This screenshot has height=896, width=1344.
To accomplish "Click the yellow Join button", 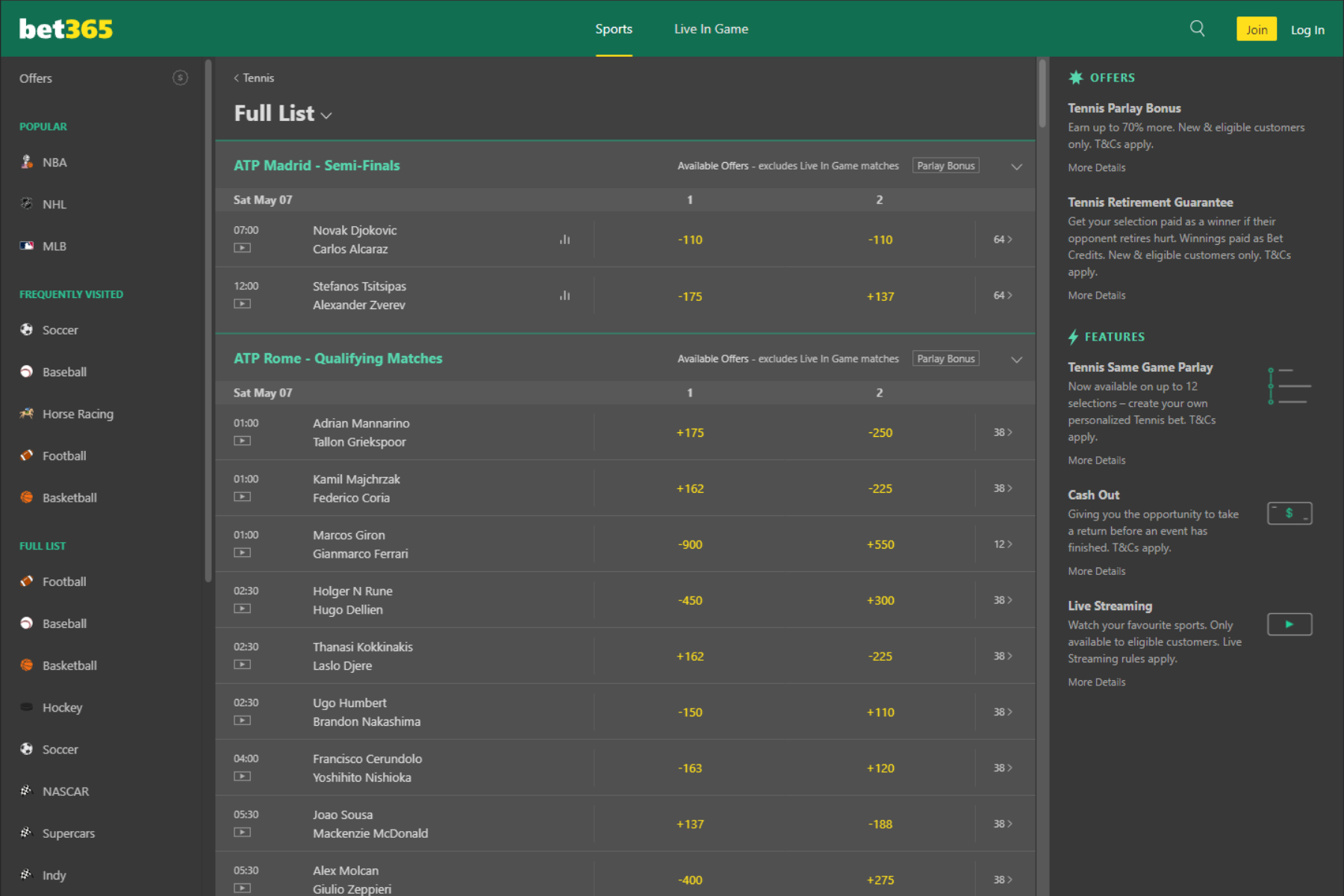I will 1257,29.
